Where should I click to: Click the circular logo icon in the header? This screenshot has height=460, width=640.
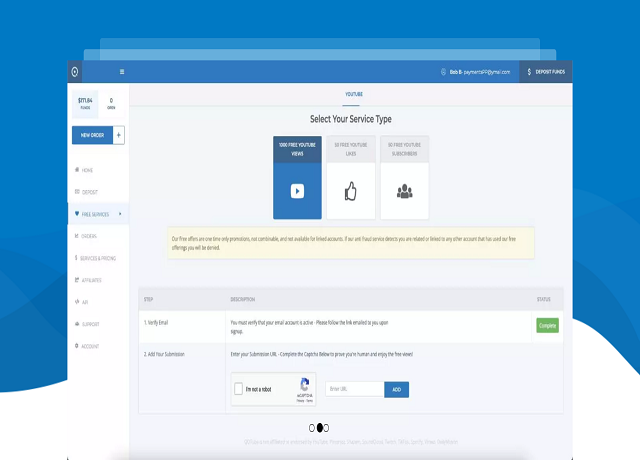click(x=75, y=72)
